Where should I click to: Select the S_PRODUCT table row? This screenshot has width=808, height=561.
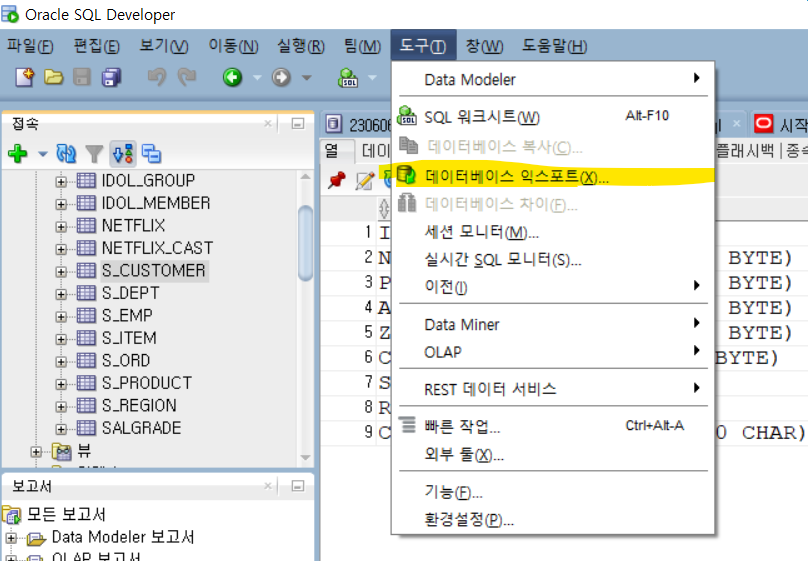tap(147, 383)
